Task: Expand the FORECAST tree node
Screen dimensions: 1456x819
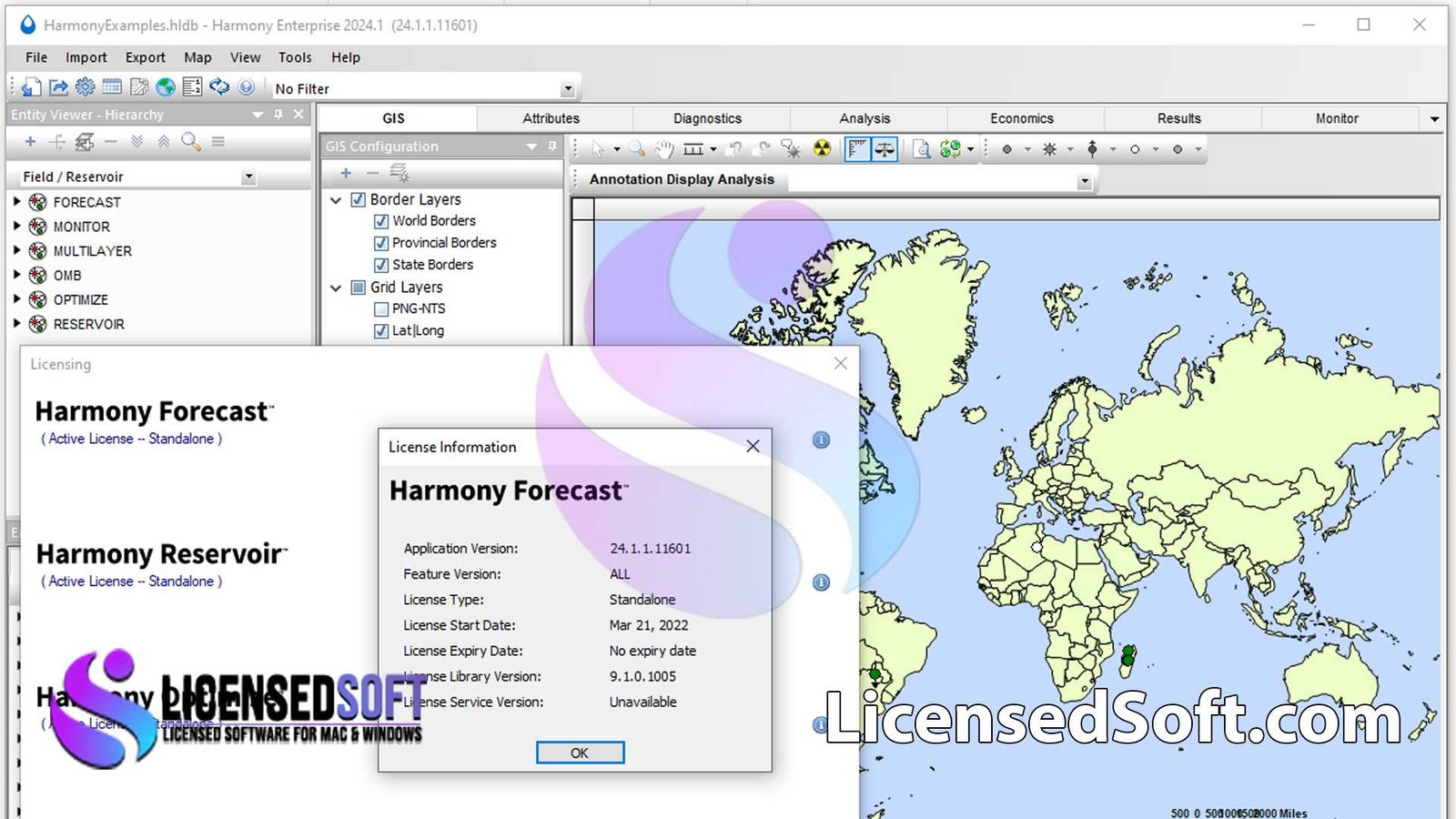Action: (x=16, y=201)
